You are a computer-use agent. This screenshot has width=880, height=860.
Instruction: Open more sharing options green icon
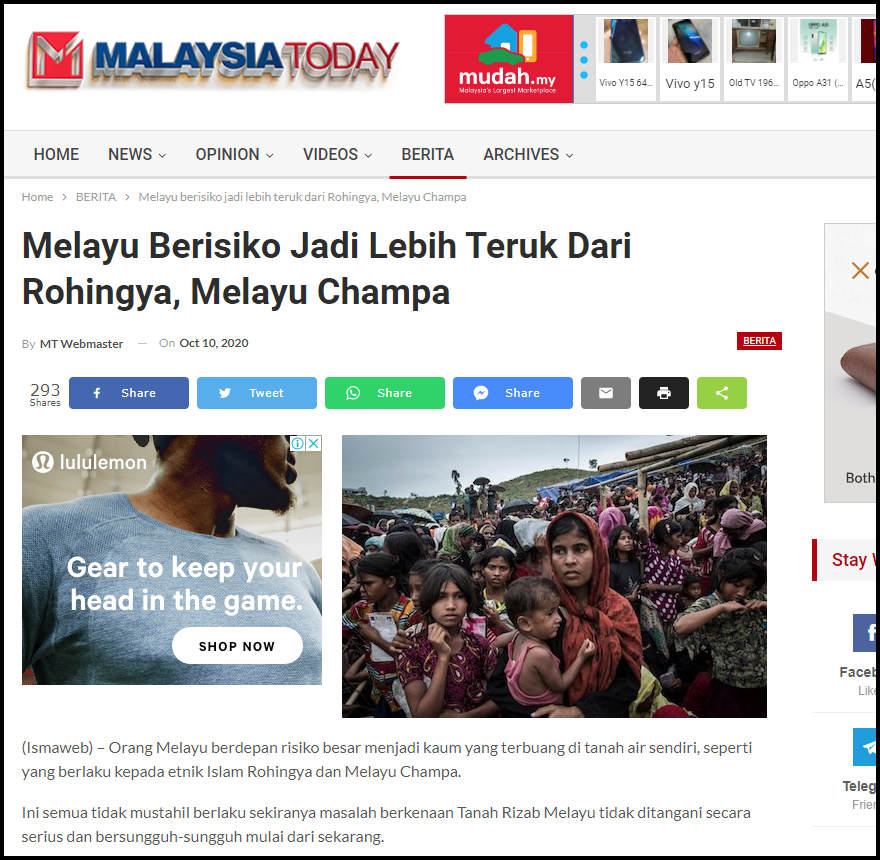(722, 393)
